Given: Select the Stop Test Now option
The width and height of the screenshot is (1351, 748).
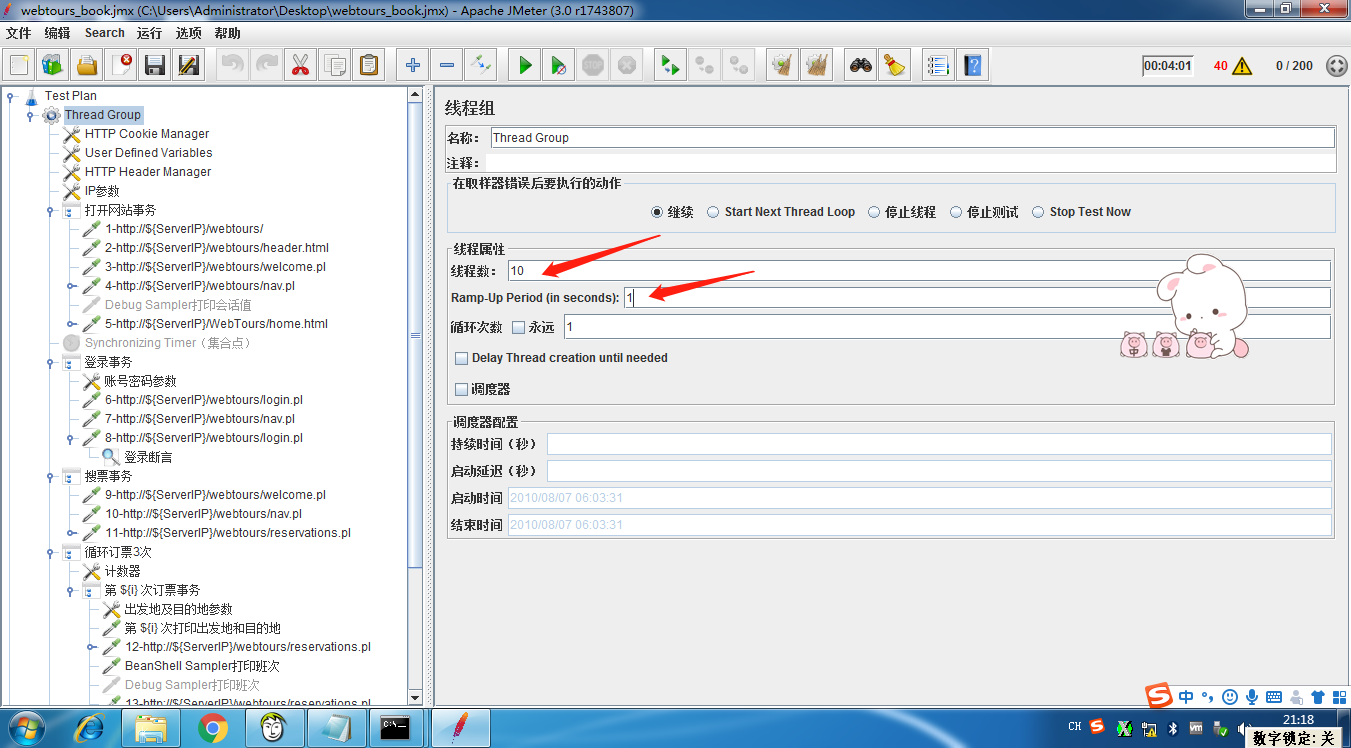Looking at the screenshot, I should tap(1038, 212).
